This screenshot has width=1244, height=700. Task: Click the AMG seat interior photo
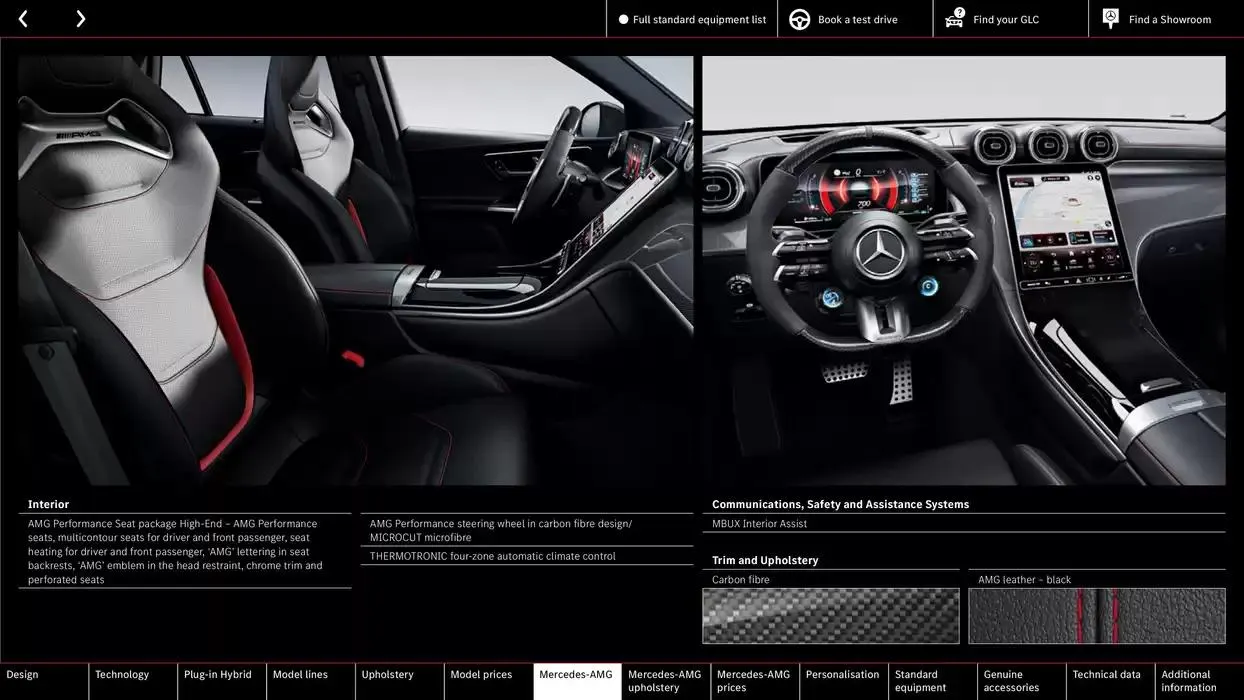click(355, 270)
